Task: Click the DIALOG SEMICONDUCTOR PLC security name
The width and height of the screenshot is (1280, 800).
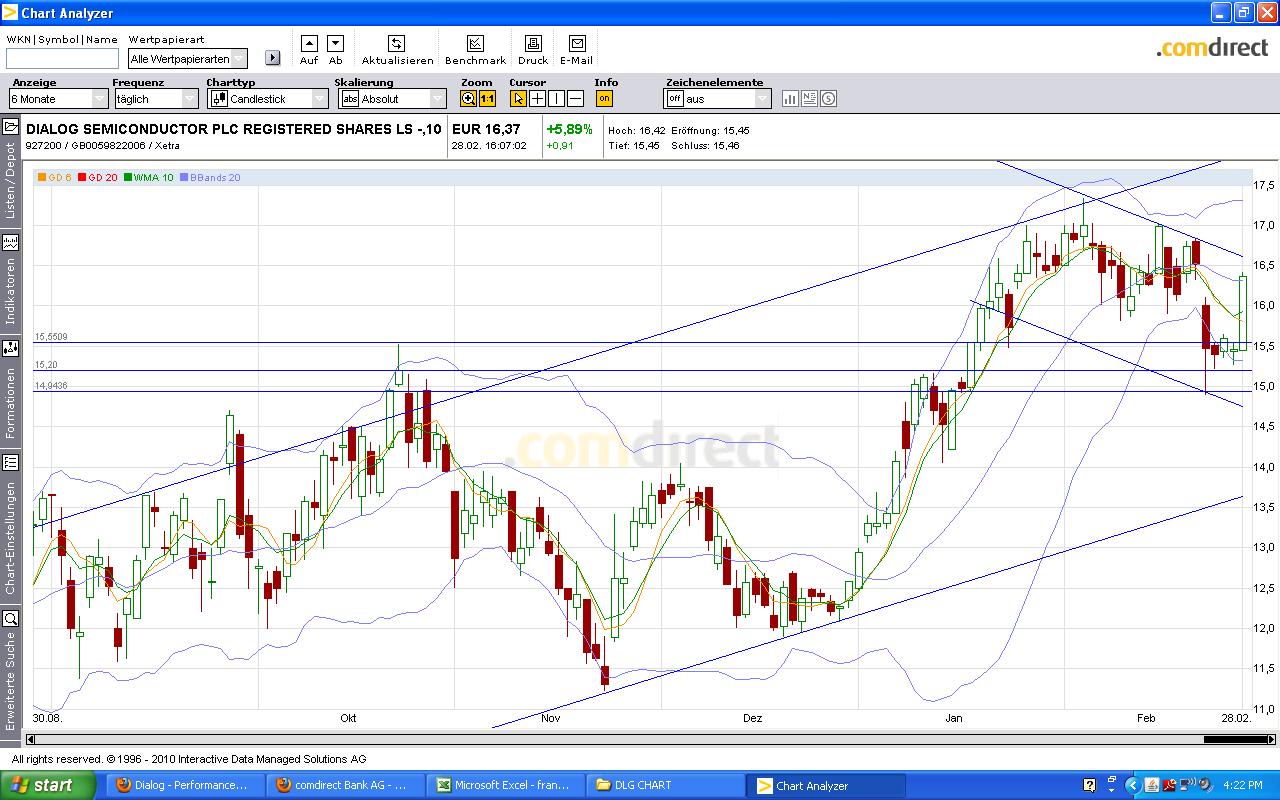Action: (234, 129)
